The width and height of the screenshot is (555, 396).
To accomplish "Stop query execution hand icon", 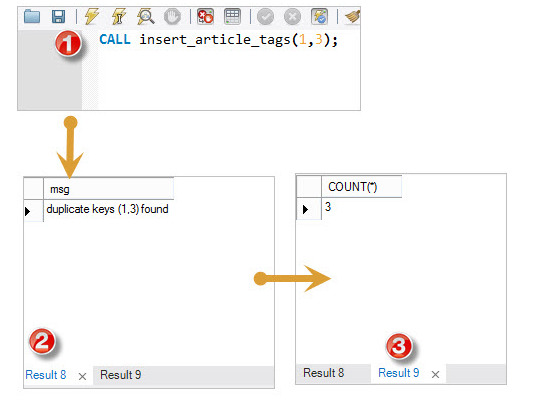I will tap(172, 17).
